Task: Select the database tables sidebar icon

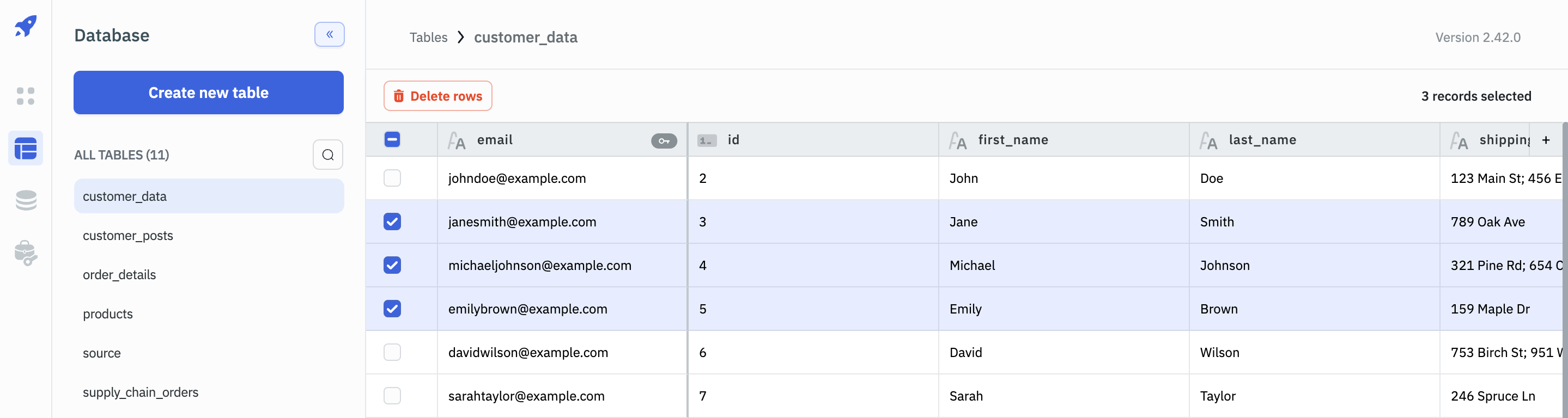Action: tap(26, 149)
